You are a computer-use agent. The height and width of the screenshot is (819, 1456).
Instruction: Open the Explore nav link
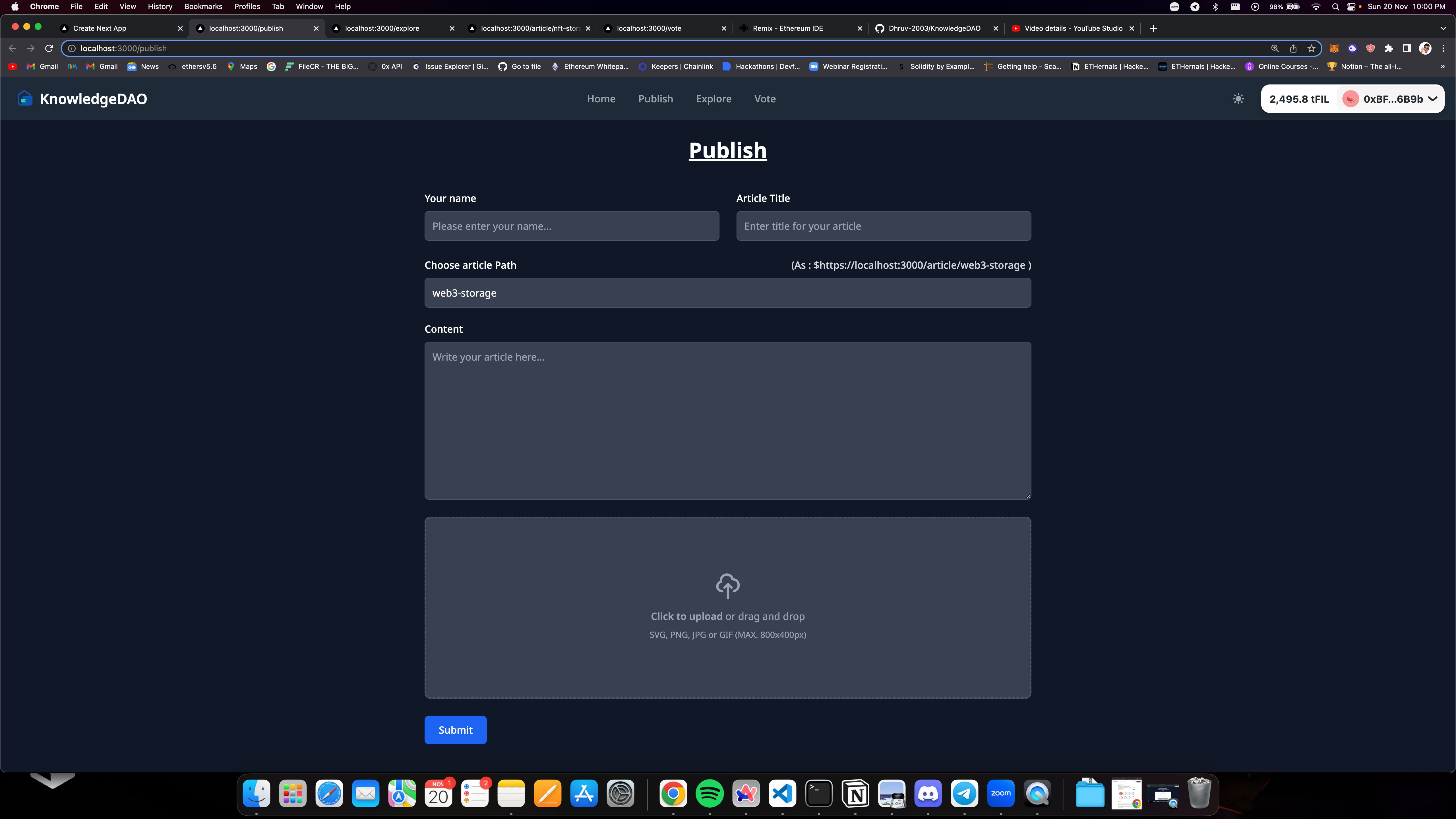[713, 99]
